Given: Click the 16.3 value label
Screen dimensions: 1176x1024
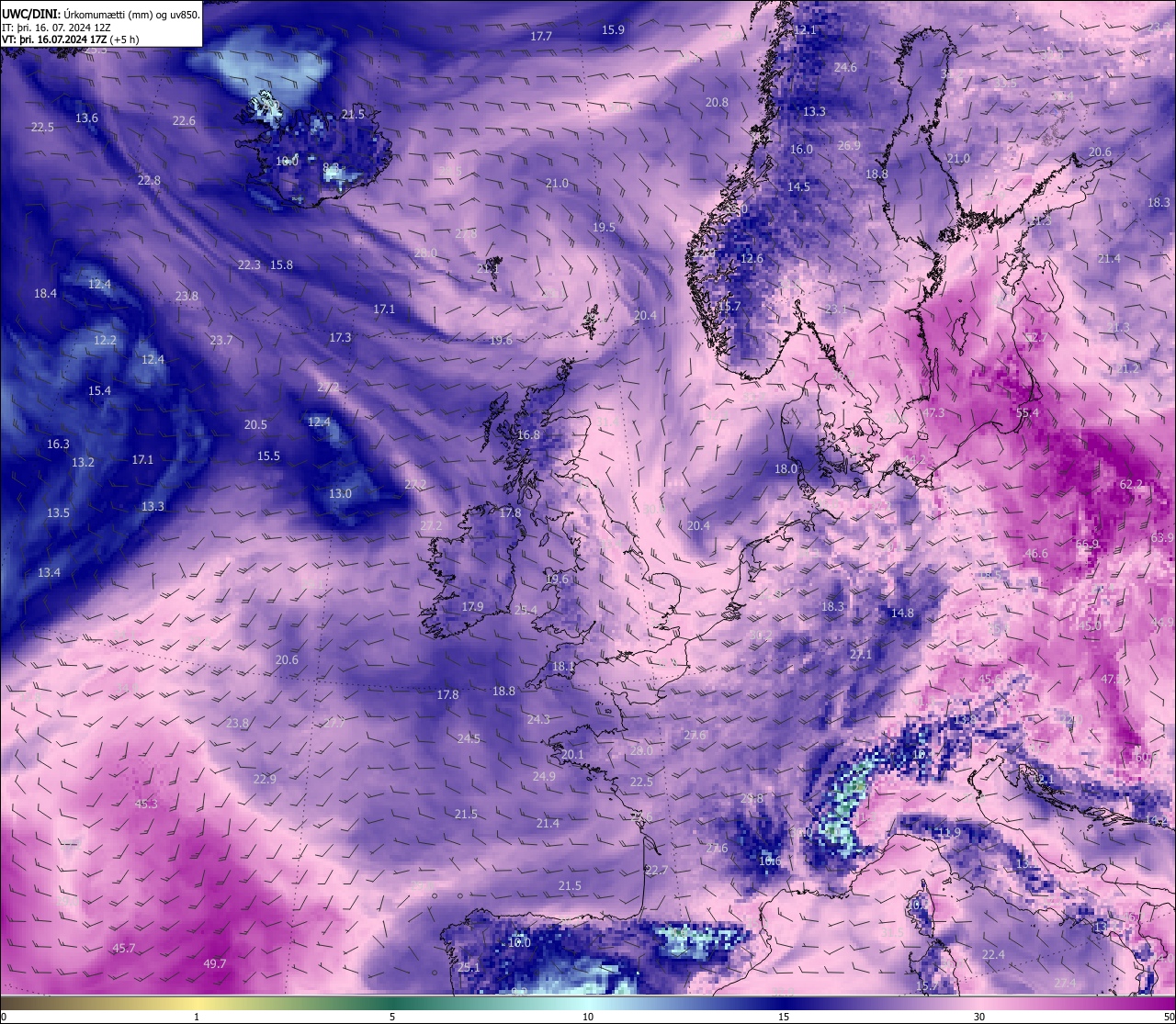Looking at the screenshot, I should pyautogui.click(x=58, y=444).
